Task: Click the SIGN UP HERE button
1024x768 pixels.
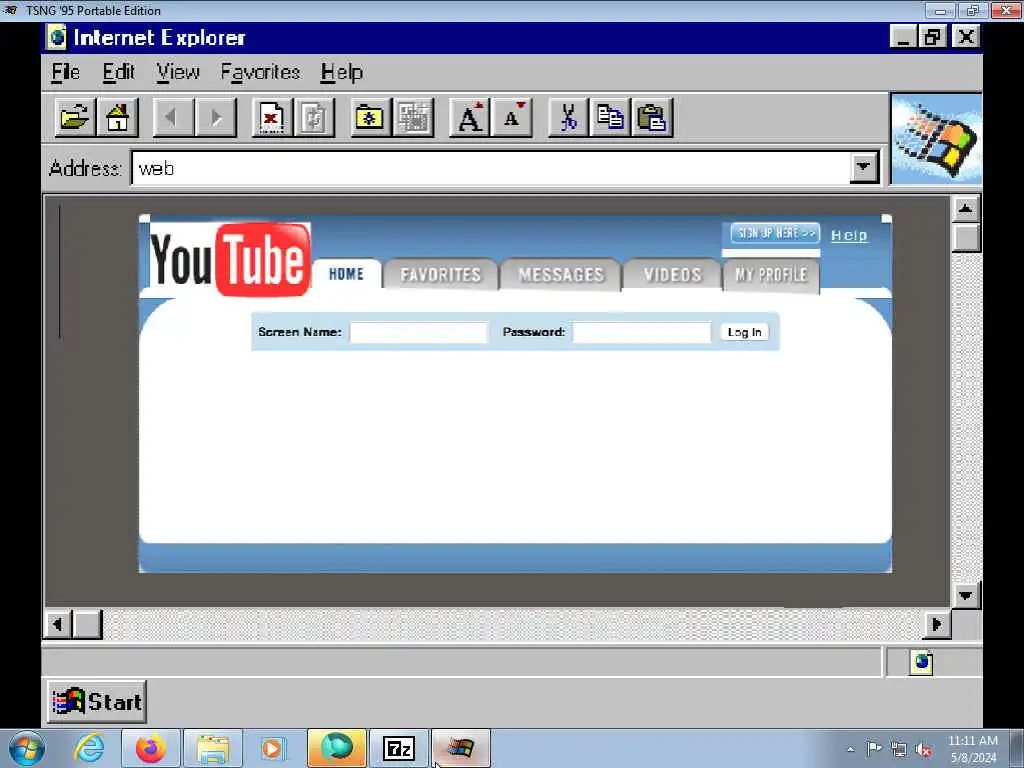Action: (775, 233)
